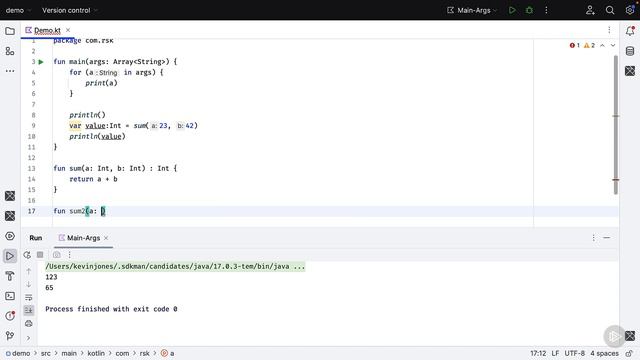
Task: Rerun Main-Args using the rerun icon
Action: [x=27, y=255]
